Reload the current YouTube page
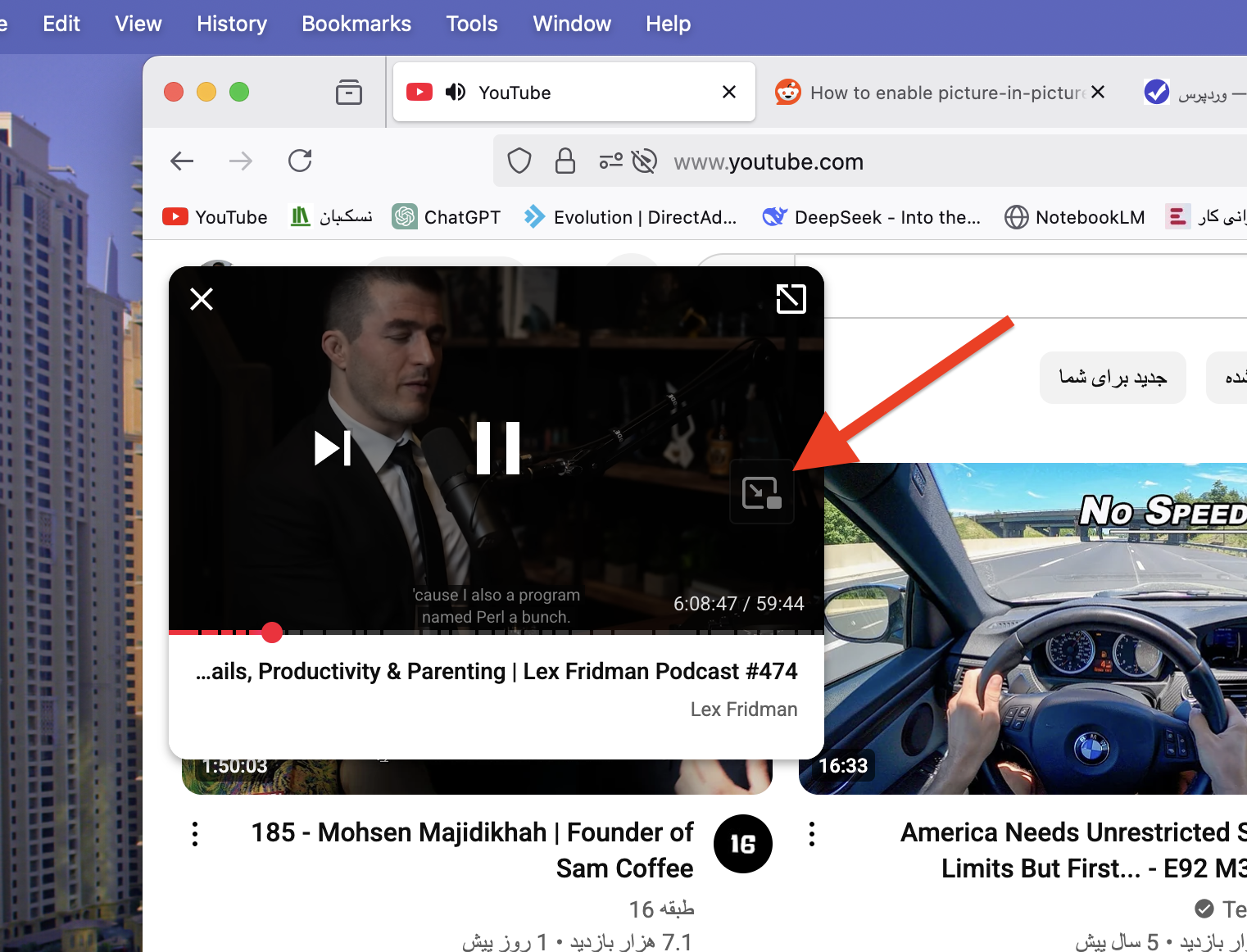Screen dimensions: 1247x952 coord(300,161)
